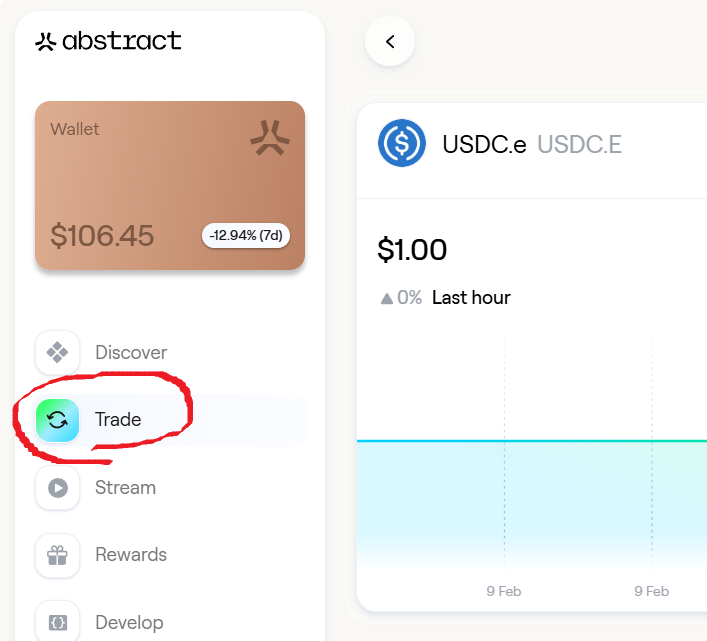
Task: Click the price chart line
Action: coord(532,440)
